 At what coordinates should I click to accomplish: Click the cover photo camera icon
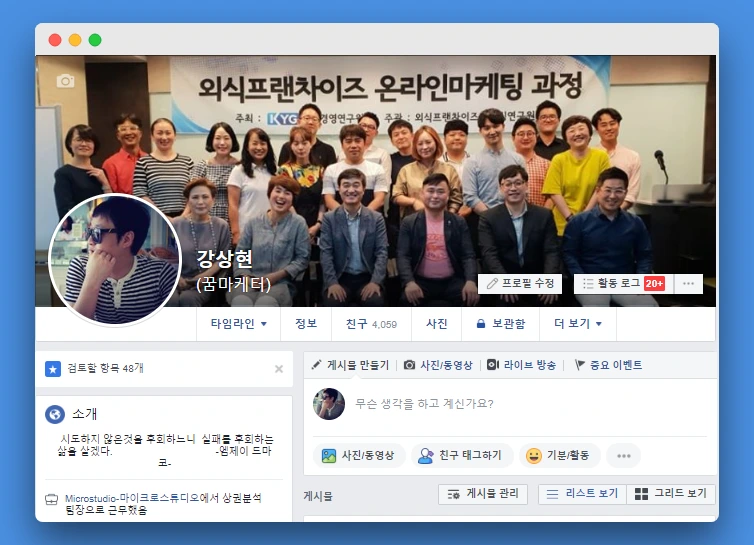pyautogui.click(x=65, y=81)
